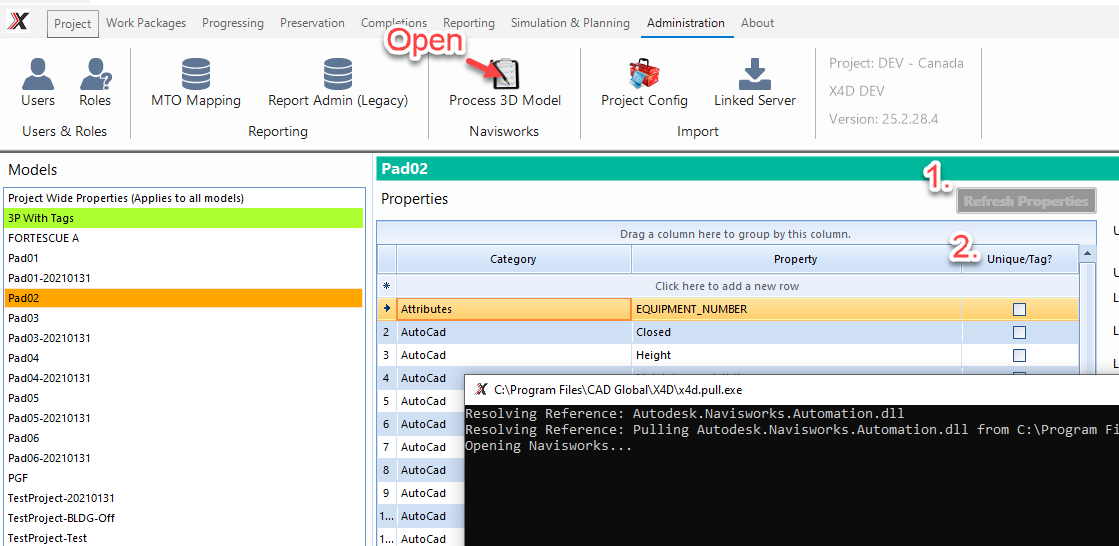Check Unique/Tag box for Closed property
Screen dimensions: 1119x546
tap(1019, 332)
